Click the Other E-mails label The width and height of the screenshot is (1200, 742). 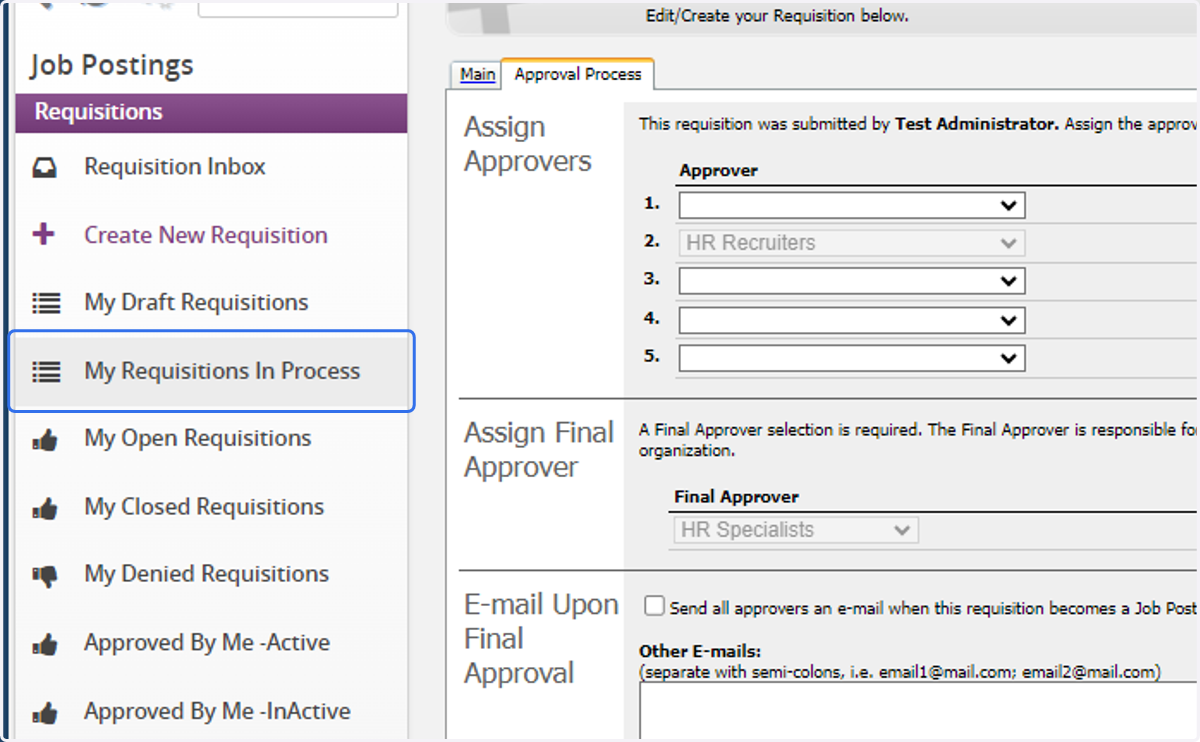click(700, 652)
